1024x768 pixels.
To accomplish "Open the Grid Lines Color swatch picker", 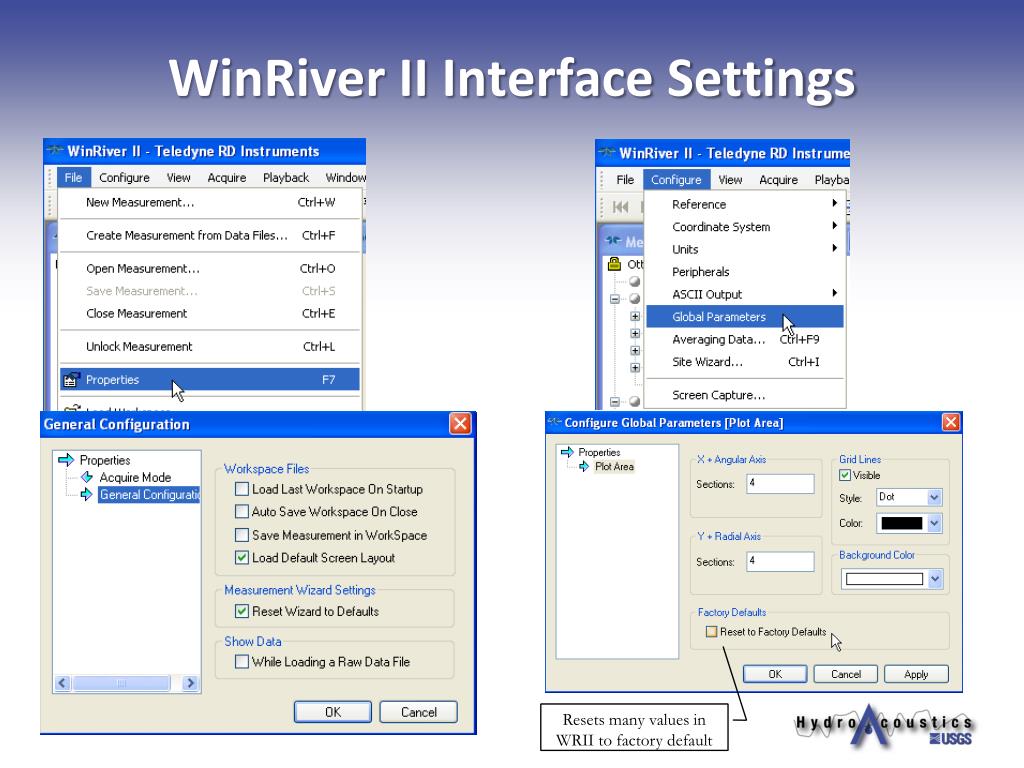I will click(910, 523).
